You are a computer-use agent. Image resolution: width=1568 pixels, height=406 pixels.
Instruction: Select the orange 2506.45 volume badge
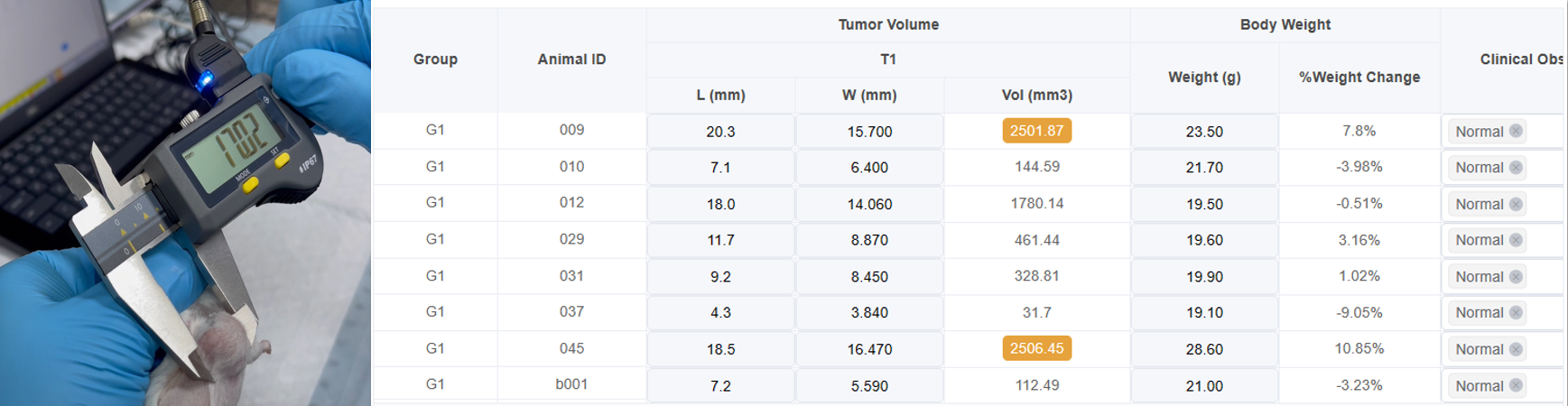pyautogui.click(x=1036, y=348)
